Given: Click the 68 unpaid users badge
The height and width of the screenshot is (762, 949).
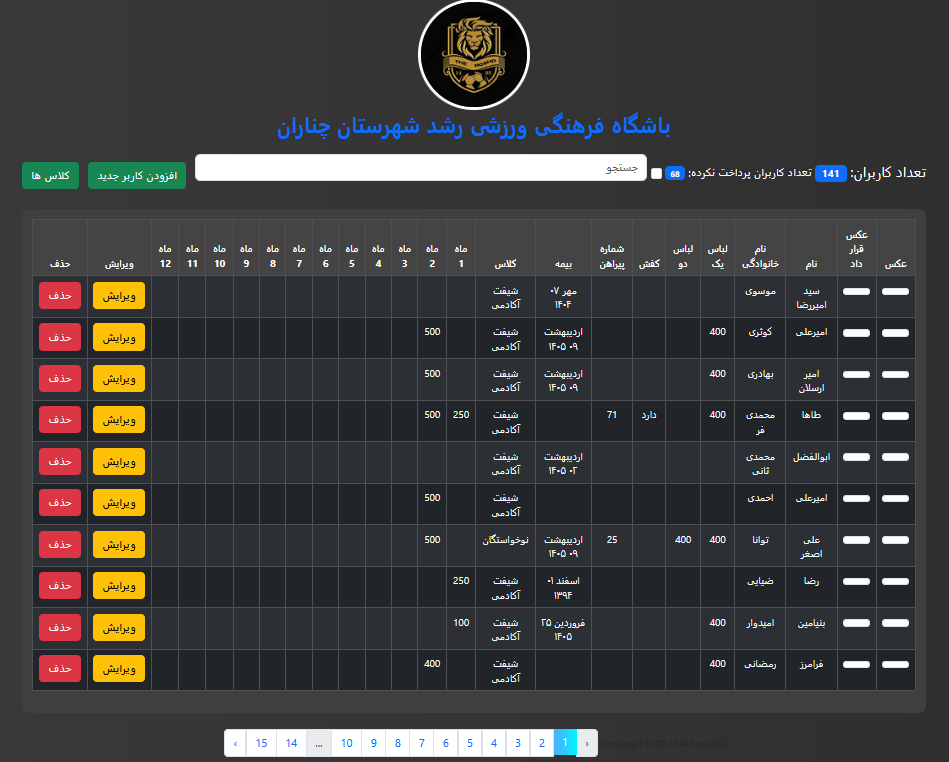Looking at the screenshot, I should (675, 174).
